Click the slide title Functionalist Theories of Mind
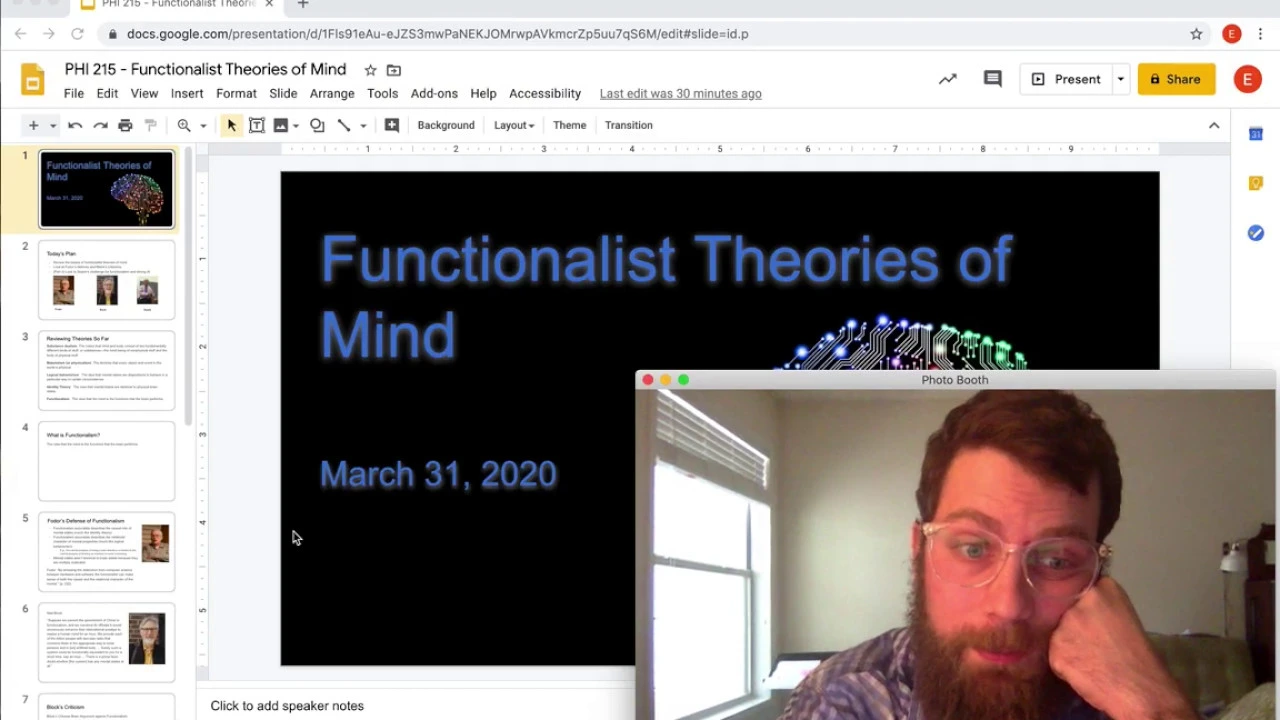Viewport: 1280px width, 720px height. click(666, 297)
